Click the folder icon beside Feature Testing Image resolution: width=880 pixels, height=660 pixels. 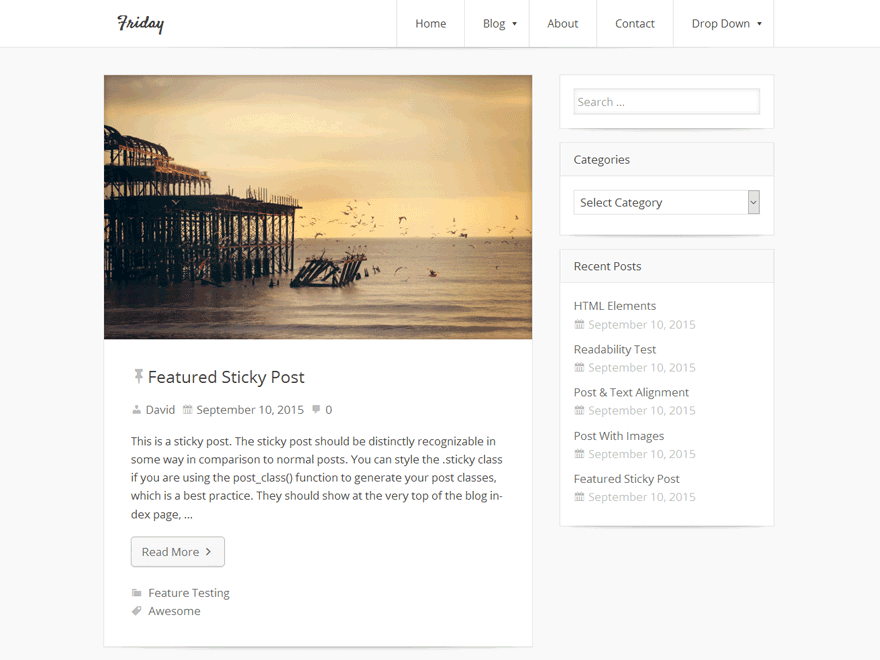[x=137, y=593]
